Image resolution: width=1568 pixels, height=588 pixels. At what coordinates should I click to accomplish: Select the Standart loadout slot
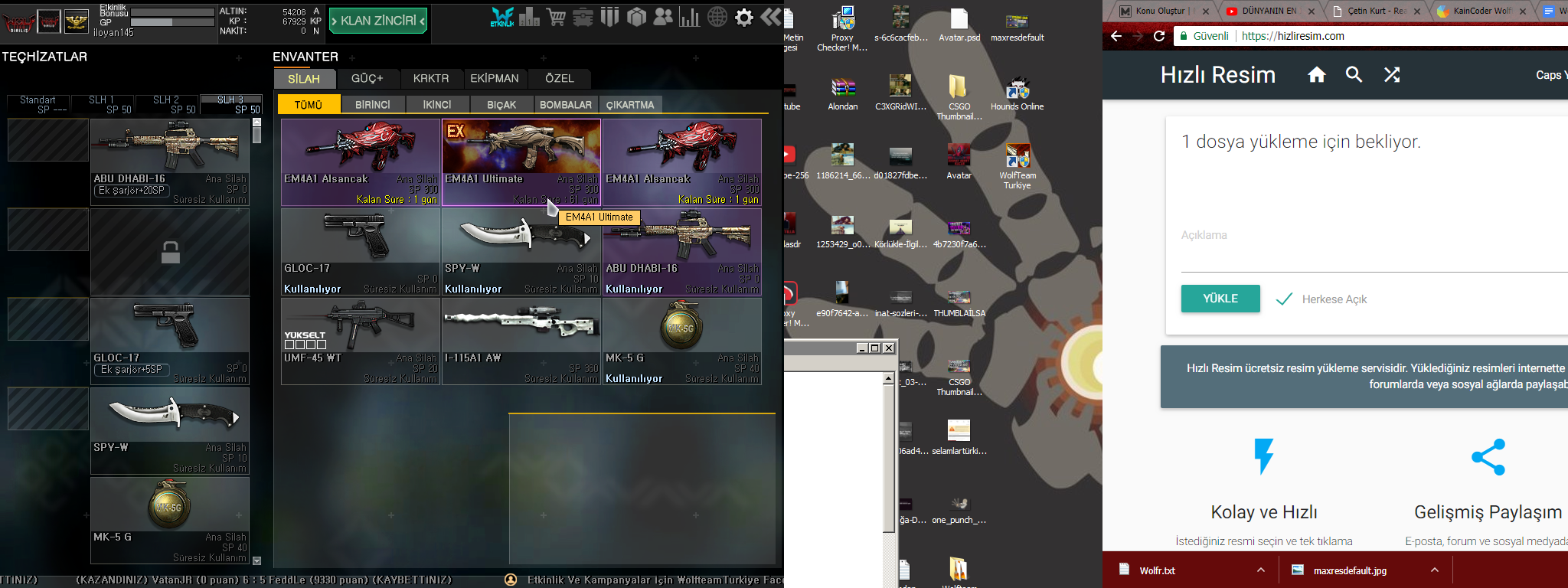point(38,105)
